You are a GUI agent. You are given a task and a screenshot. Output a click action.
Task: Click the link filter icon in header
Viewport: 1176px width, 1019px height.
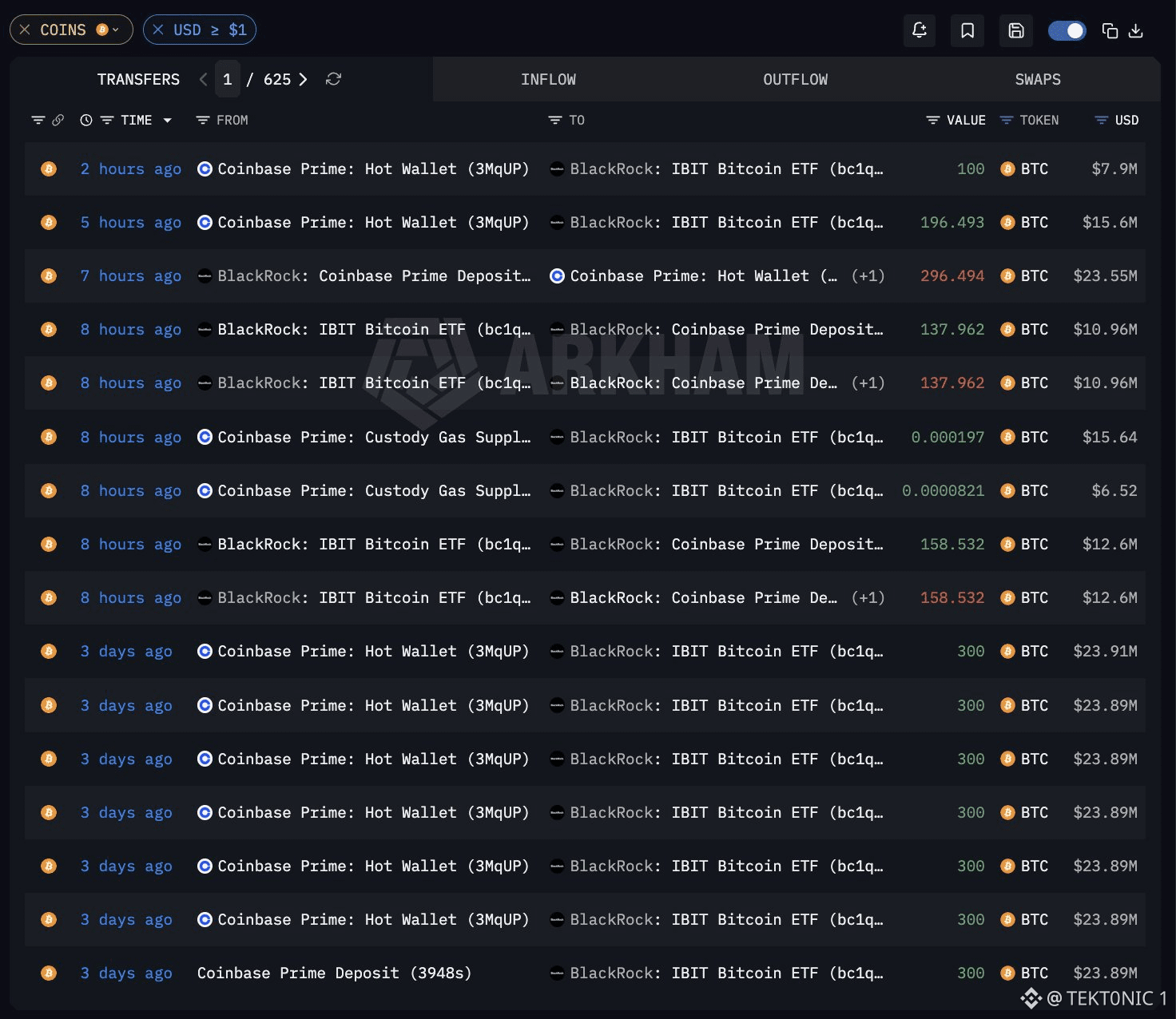click(x=58, y=120)
